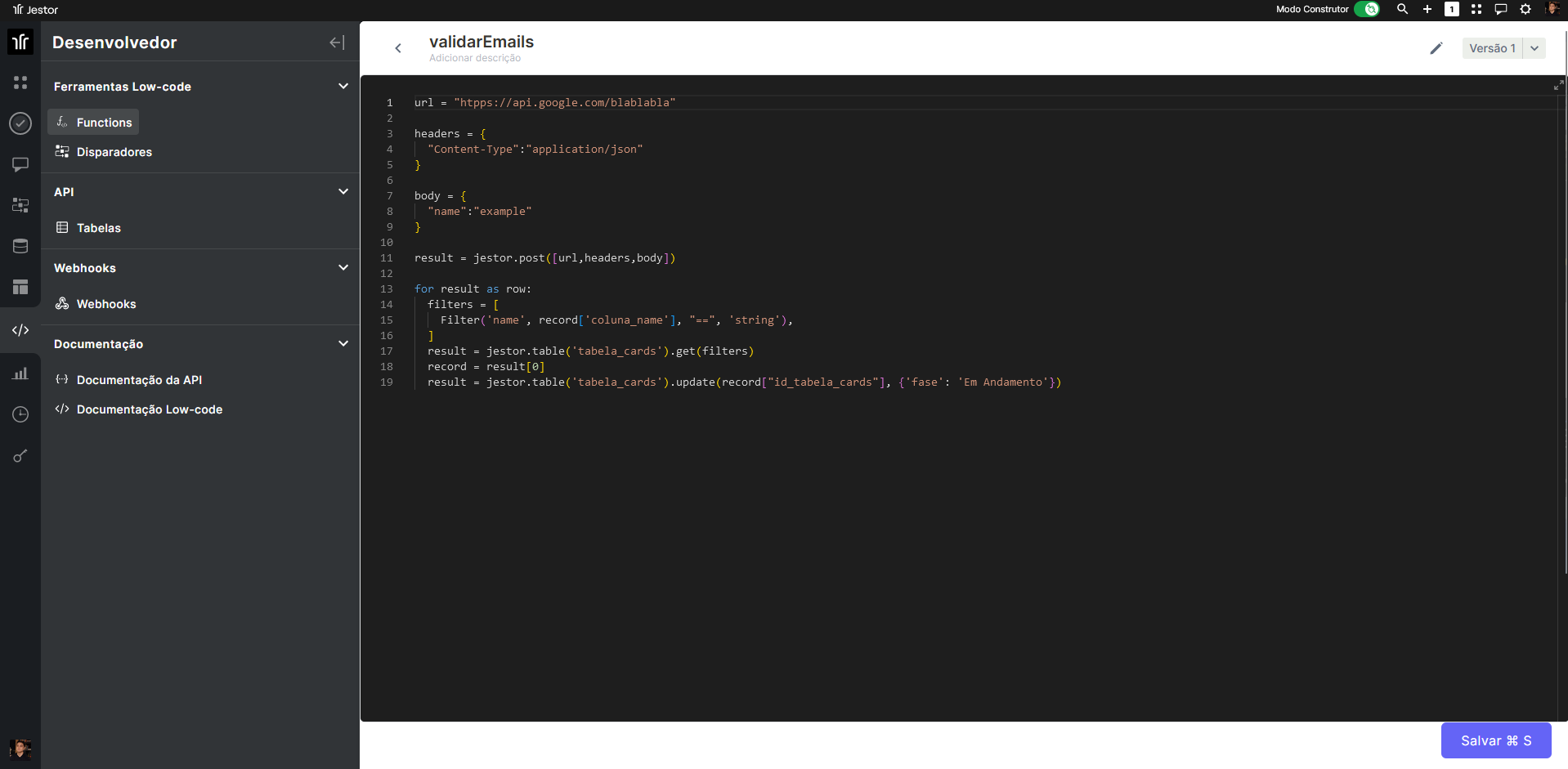Go back from validarEmails function
This screenshot has width=1568, height=769.
398,48
